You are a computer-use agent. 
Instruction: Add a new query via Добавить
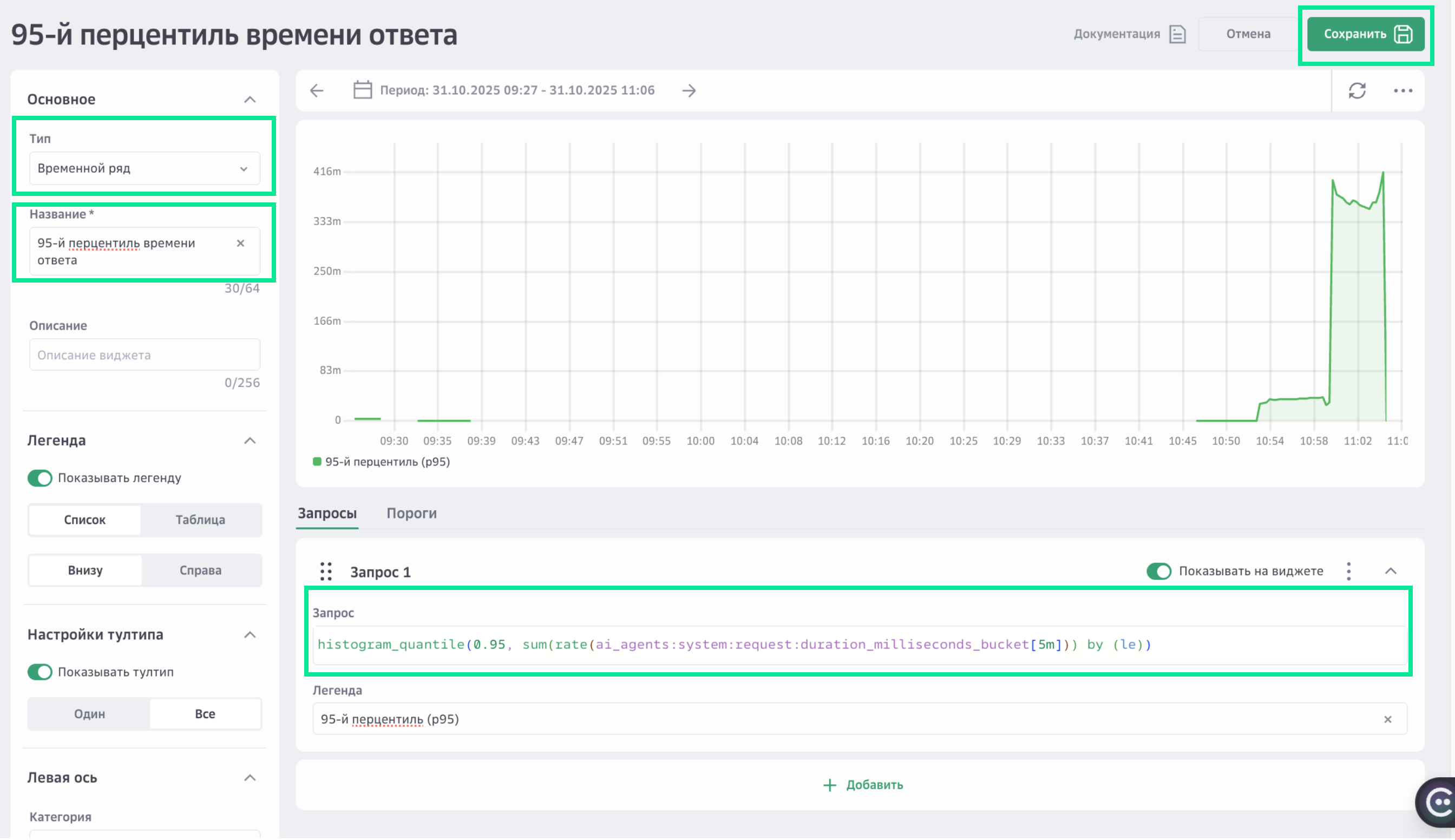click(864, 785)
